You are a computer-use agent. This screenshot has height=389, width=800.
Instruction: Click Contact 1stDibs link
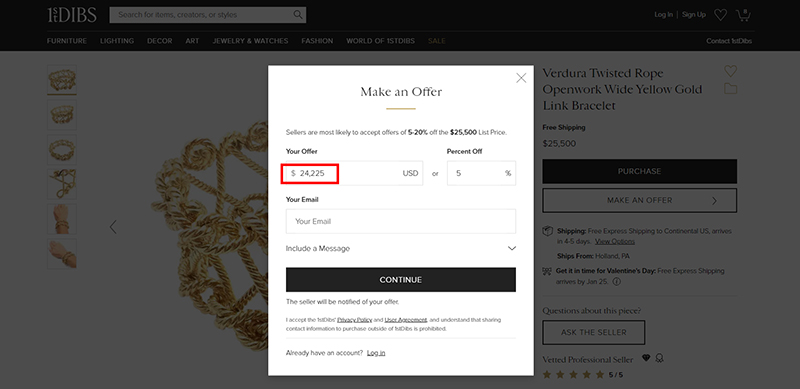[x=729, y=41]
